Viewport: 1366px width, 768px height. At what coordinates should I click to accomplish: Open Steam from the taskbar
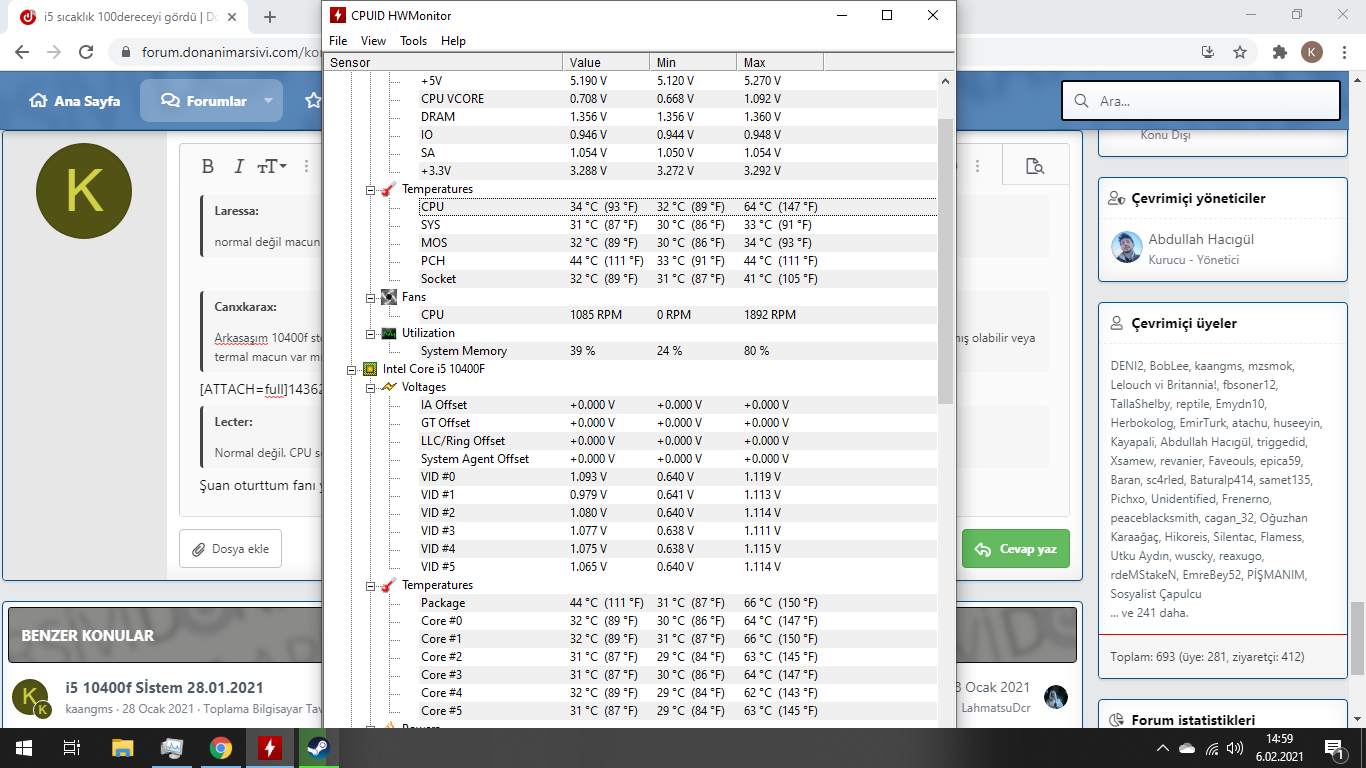[x=318, y=747]
